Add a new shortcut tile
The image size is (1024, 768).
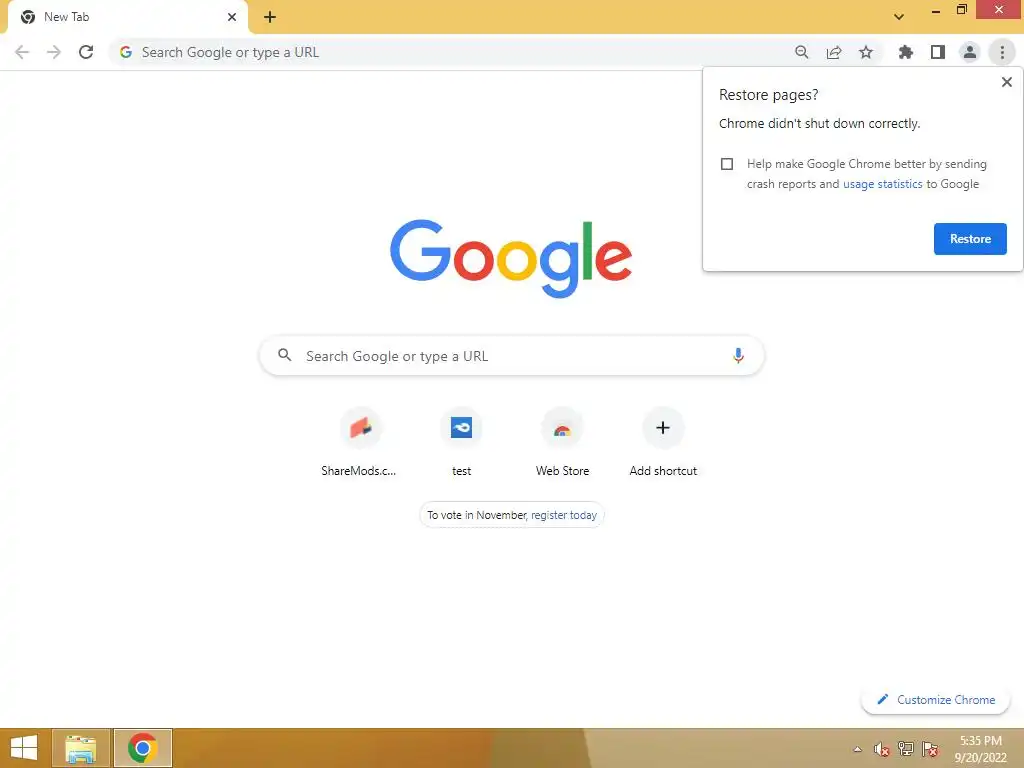tap(663, 442)
